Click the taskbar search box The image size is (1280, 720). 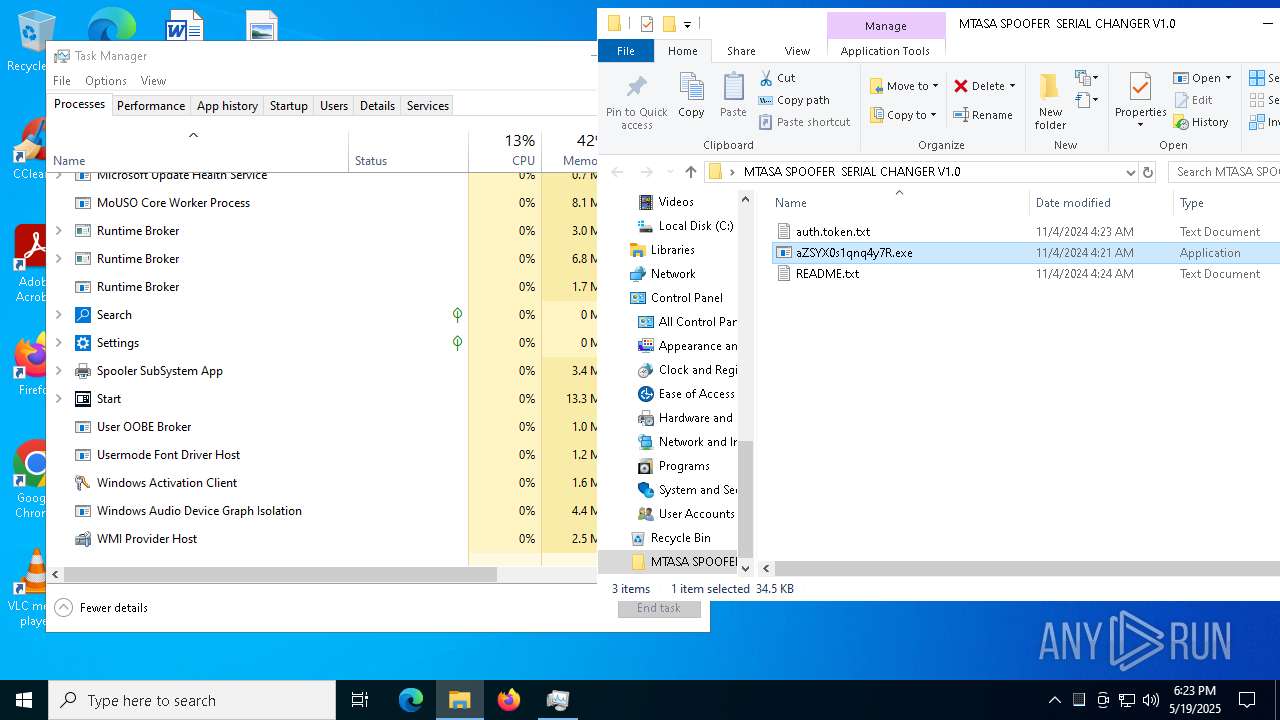(x=192, y=700)
